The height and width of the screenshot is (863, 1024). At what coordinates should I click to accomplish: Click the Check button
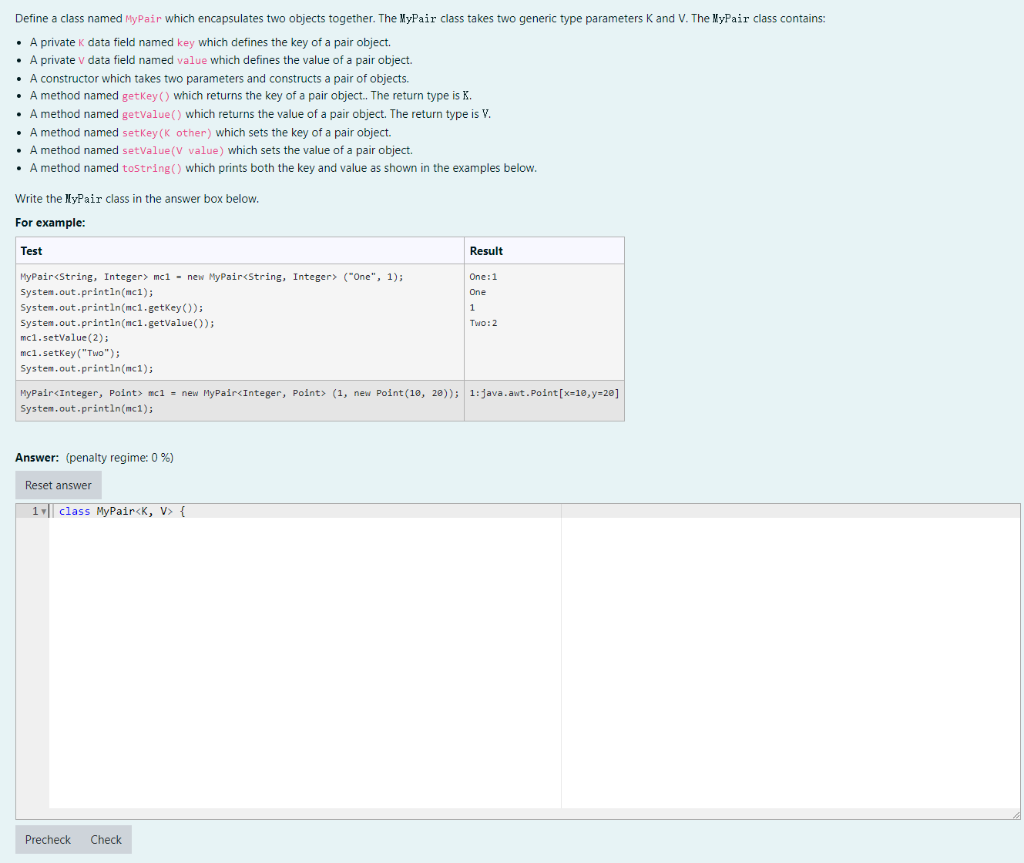pos(105,839)
